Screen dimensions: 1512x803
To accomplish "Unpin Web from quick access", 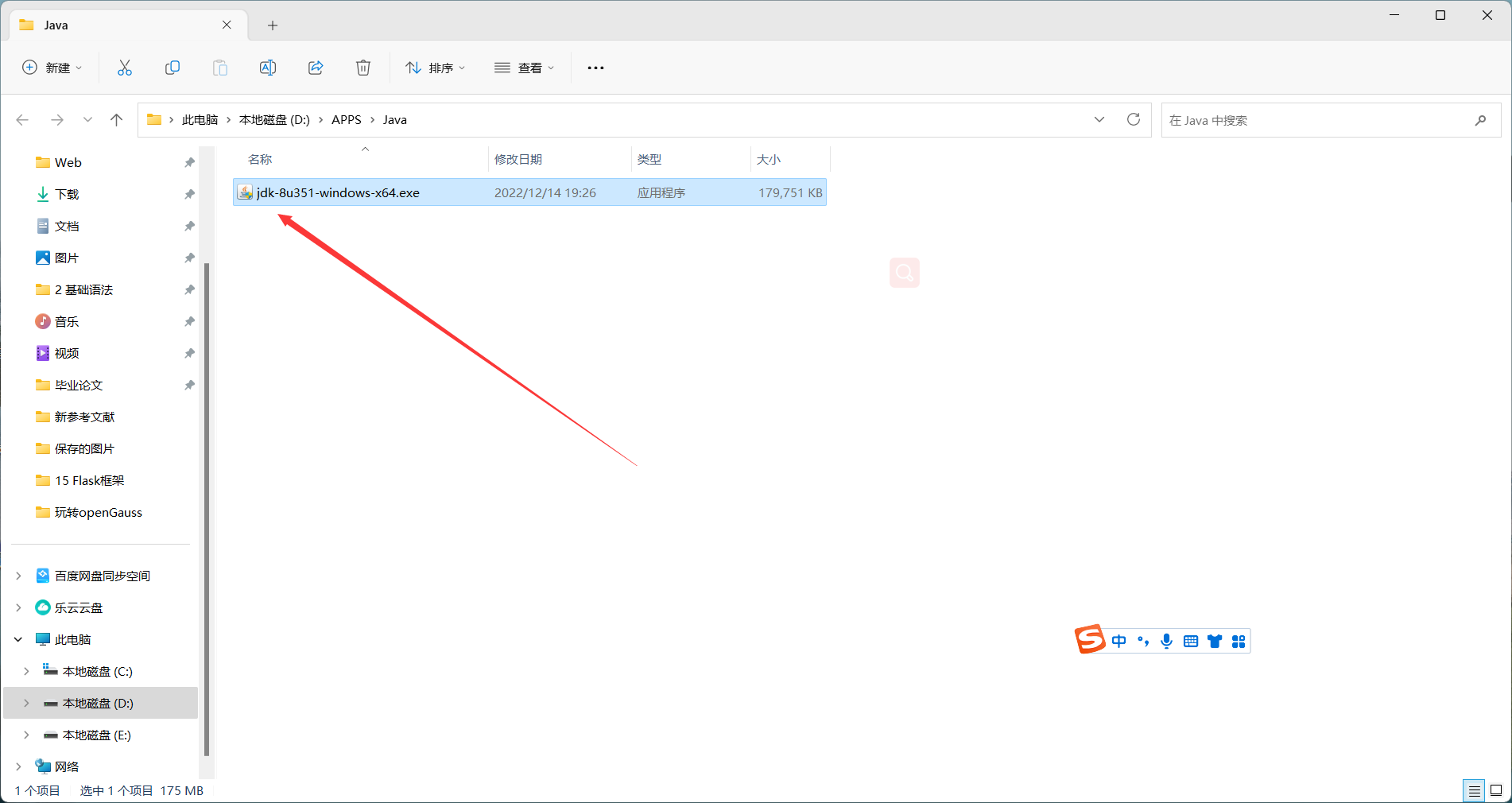I will tap(189, 162).
